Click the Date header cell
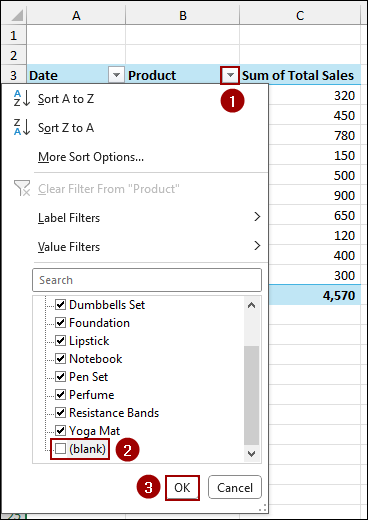 (x=76, y=75)
